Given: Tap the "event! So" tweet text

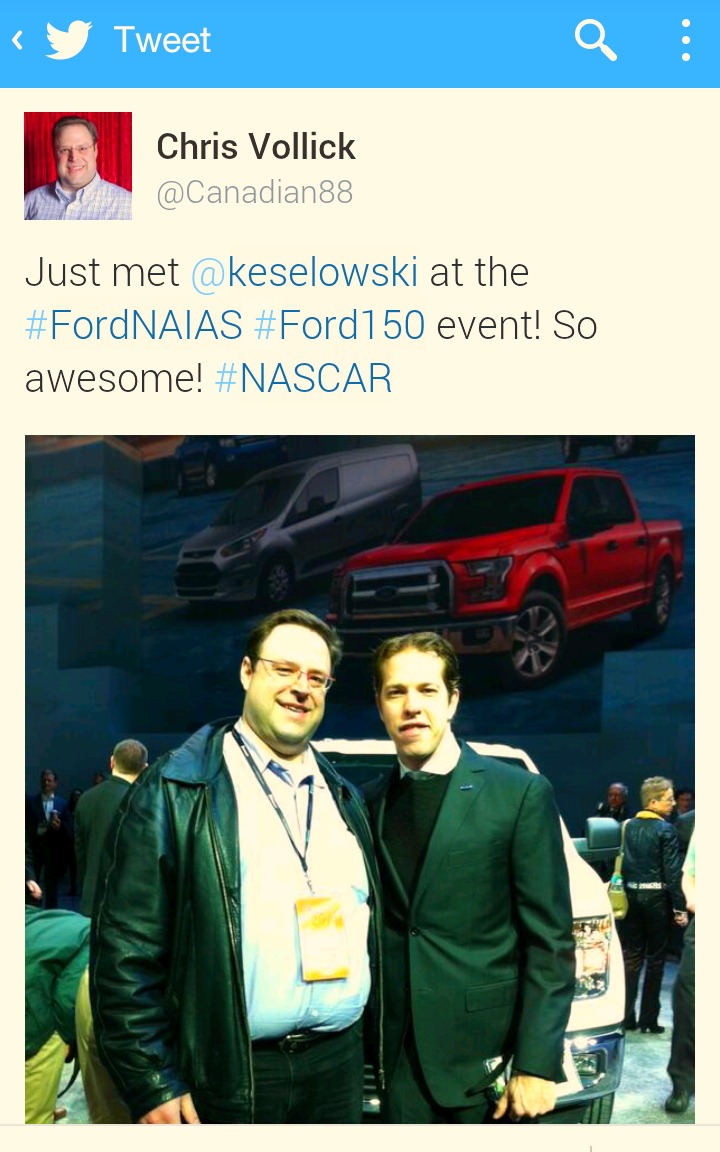Looking at the screenshot, I should (517, 325).
